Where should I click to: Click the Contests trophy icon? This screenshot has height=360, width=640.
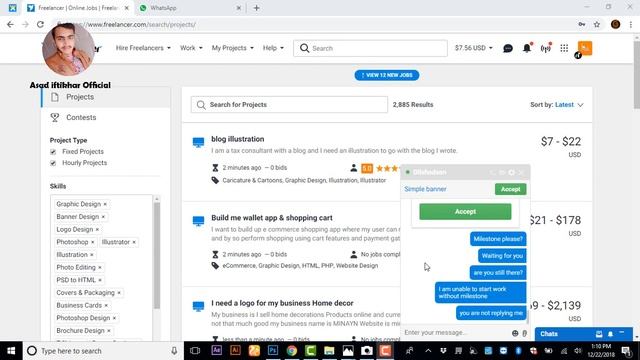pyautogui.click(x=55, y=118)
